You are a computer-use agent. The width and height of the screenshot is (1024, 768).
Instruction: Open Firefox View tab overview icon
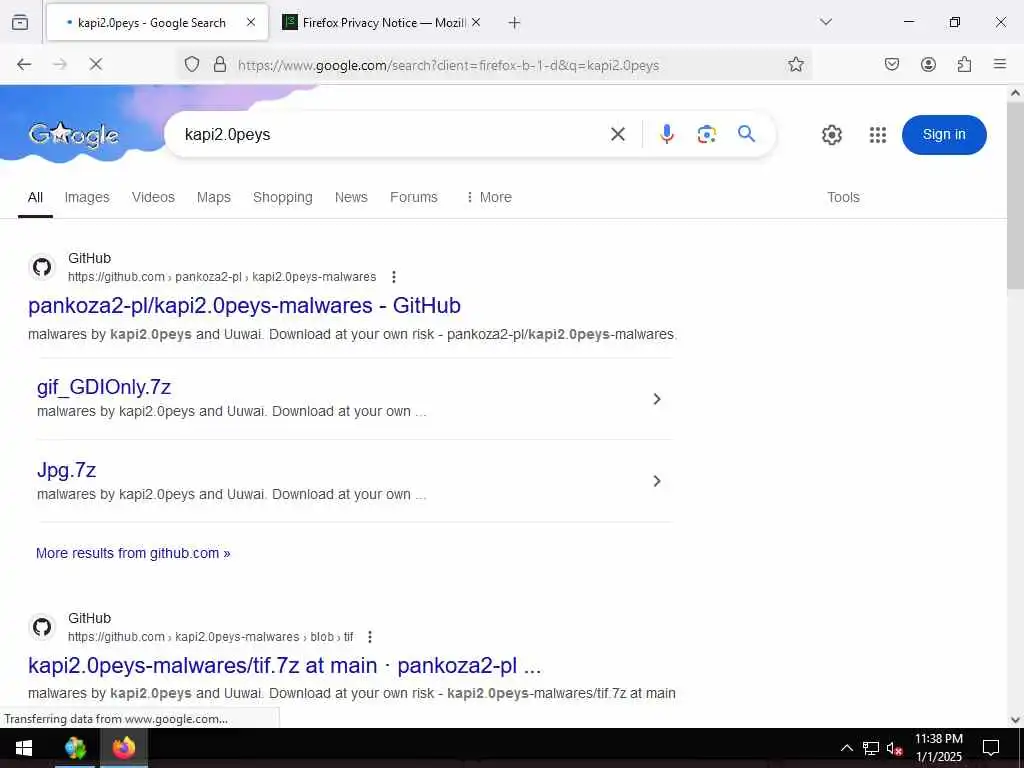tap(20, 22)
